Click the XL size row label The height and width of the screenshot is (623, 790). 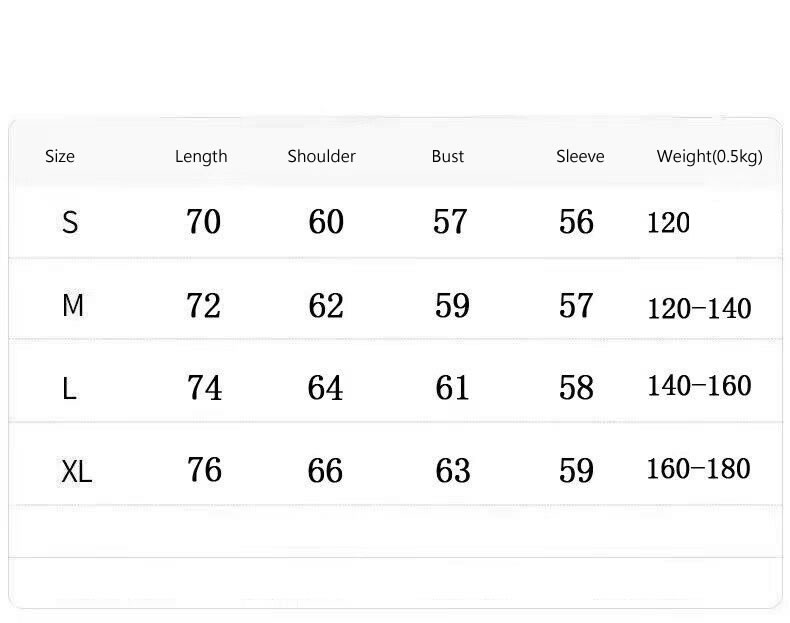click(76, 471)
